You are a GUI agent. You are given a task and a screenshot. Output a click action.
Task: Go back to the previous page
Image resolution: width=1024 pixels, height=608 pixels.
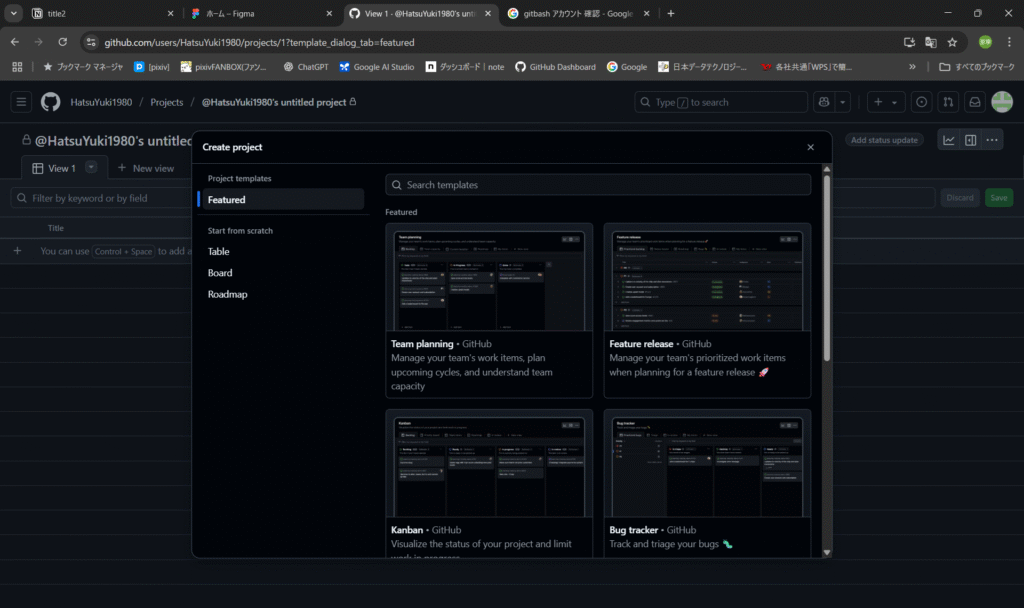pyautogui.click(x=14, y=42)
